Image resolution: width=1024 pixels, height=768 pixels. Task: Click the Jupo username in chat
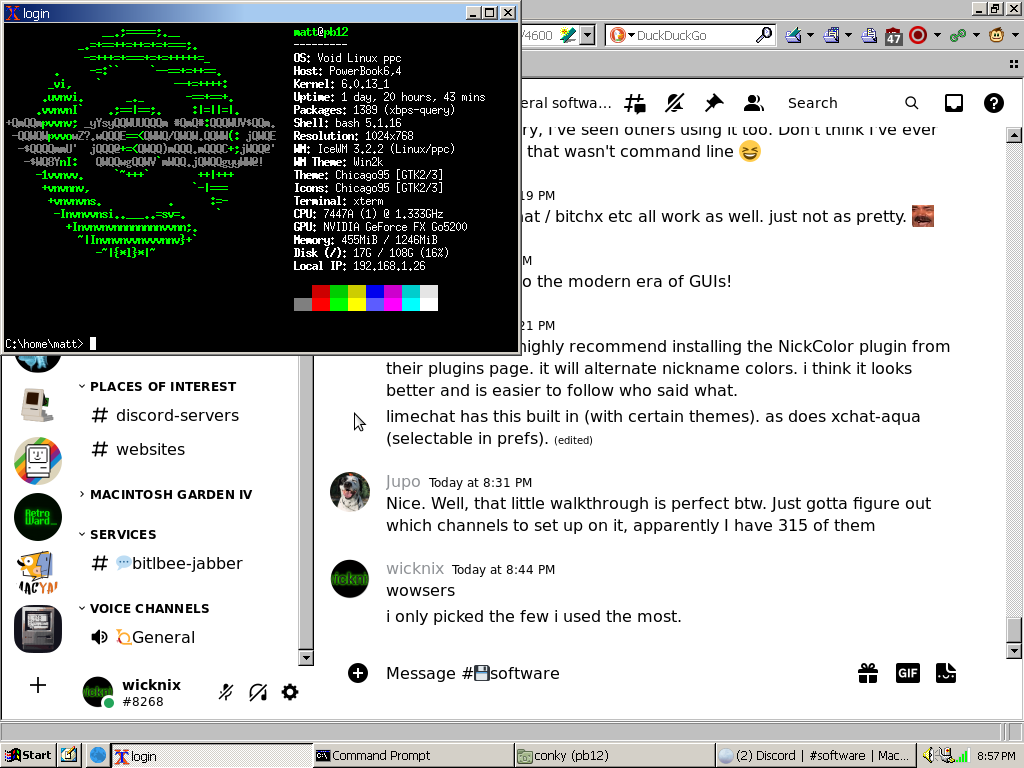(403, 482)
